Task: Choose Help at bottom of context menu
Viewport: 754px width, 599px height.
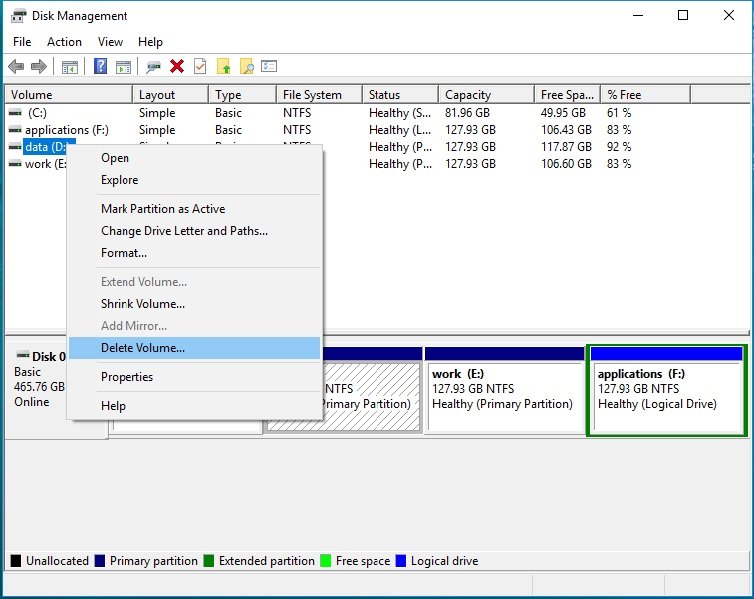Action: click(194, 406)
